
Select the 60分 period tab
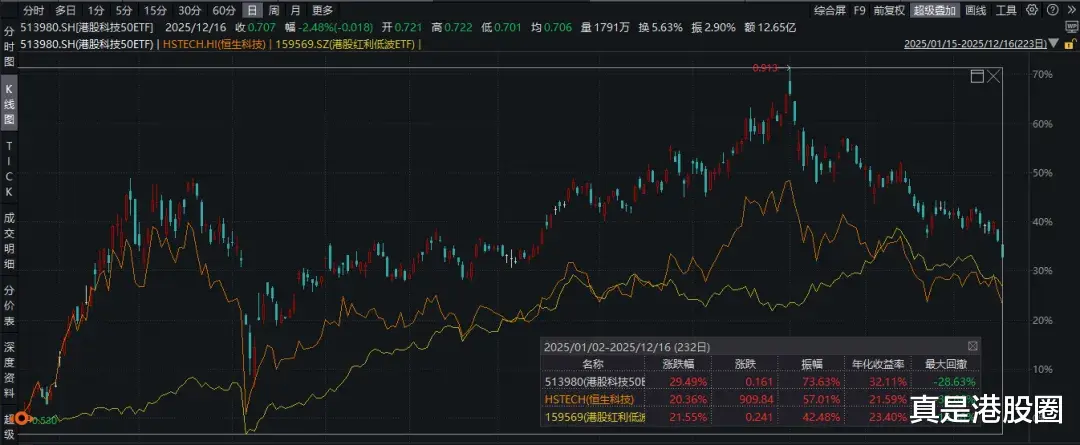[224, 10]
